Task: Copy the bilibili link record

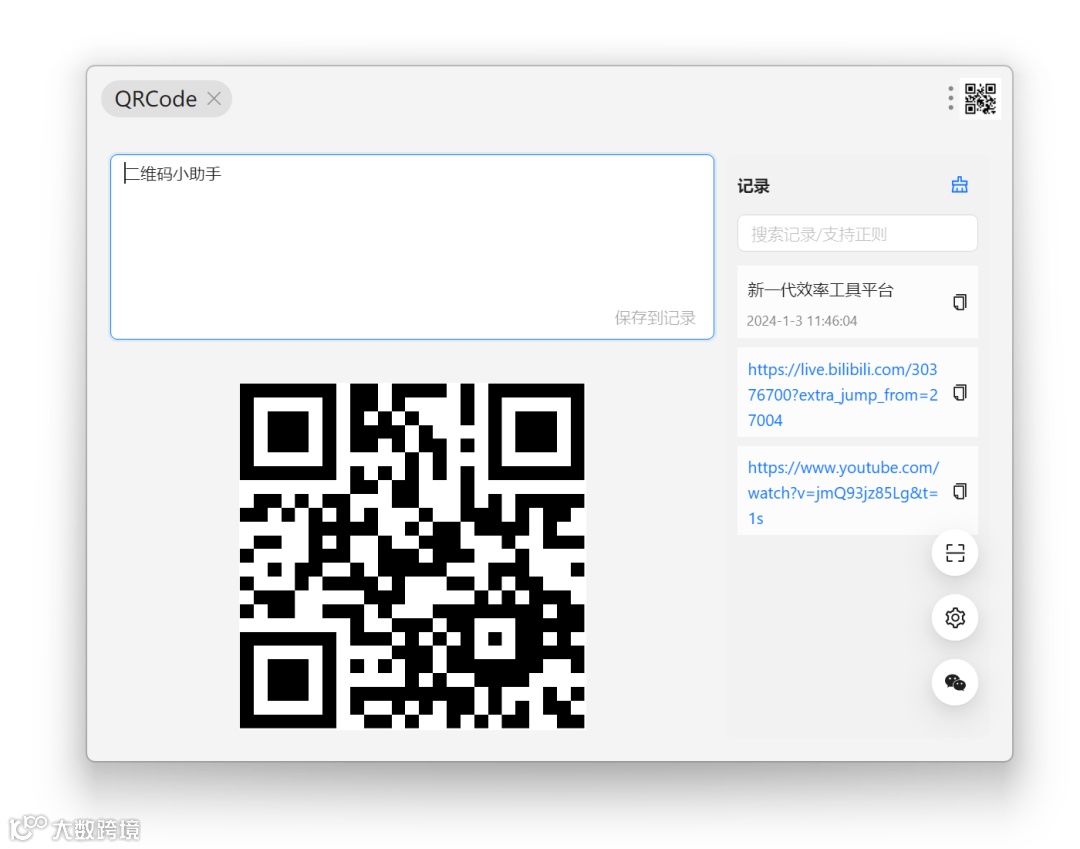Action: coord(959,392)
